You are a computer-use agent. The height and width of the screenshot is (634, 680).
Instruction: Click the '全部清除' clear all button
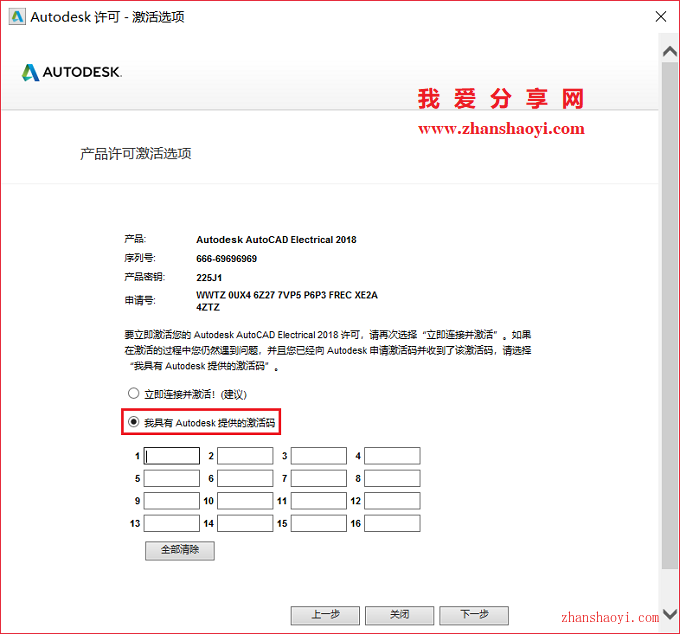[180, 550]
